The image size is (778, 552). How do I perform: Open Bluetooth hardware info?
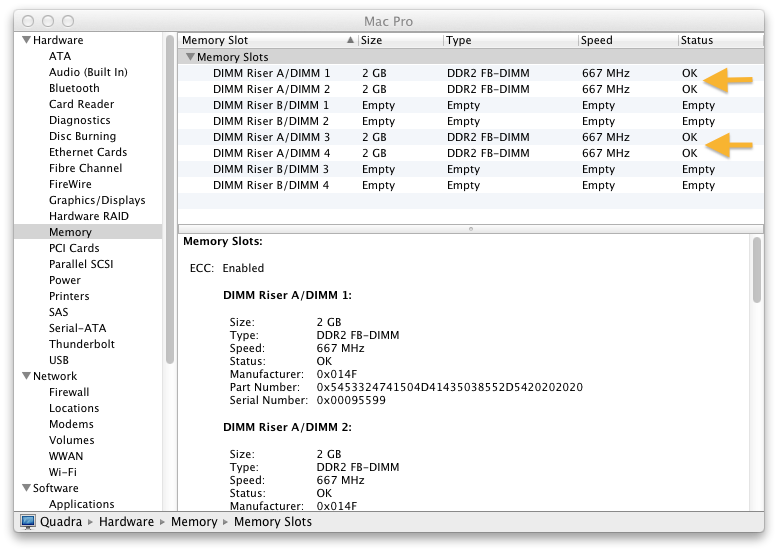pyautogui.click(x=74, y=88)
